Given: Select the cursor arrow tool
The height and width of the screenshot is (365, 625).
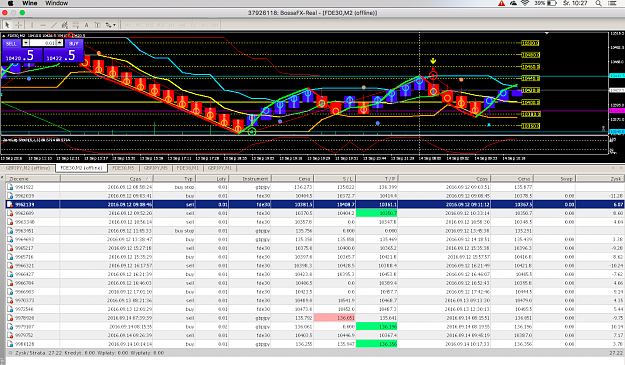Looking at the screenshot, I should [7, 25].
